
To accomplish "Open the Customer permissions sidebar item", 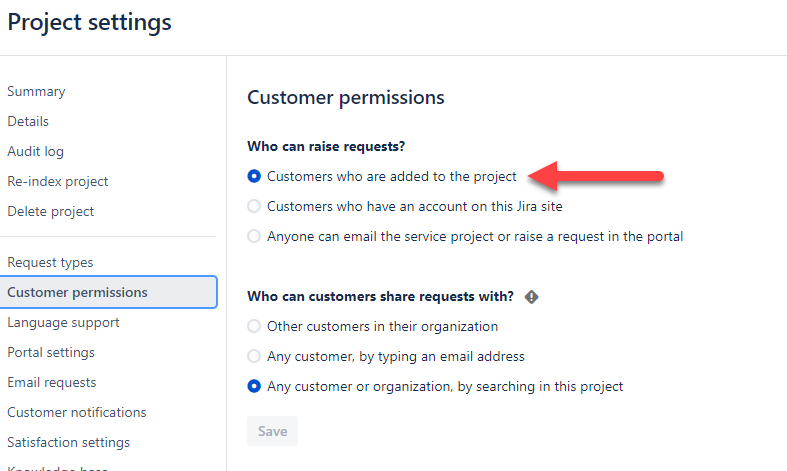I will pos(77,293).
